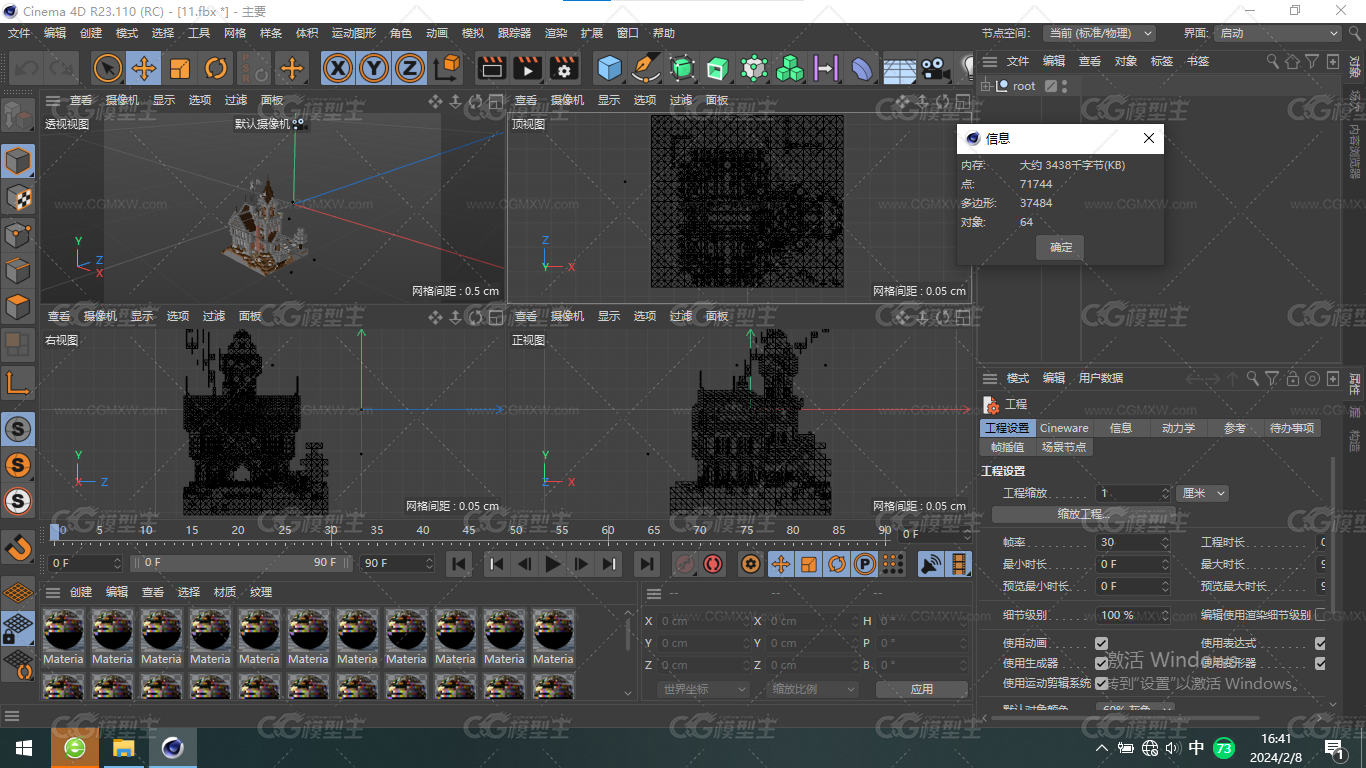Click 应用 button in coordinates panel
Screen dimensions: 1366x768
(x=921, y=689)
